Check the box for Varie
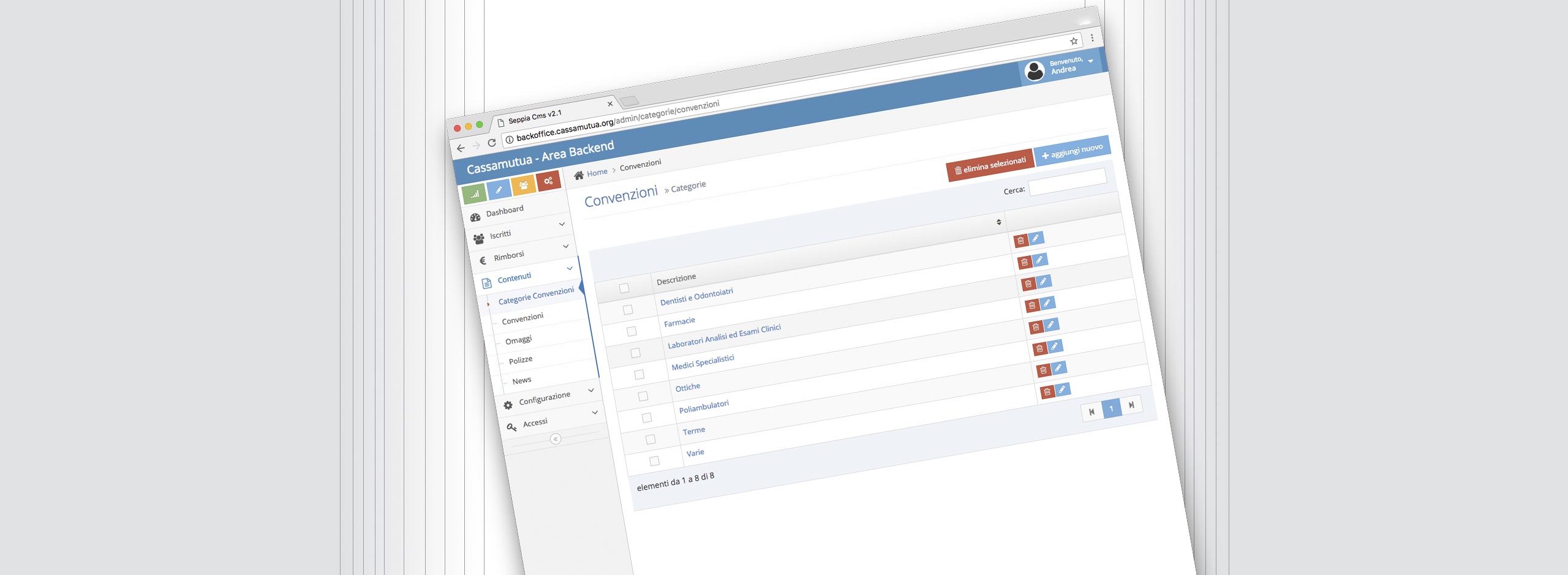Image resolution: width=1568 pixels, height=575 pixels. (654, 460)
